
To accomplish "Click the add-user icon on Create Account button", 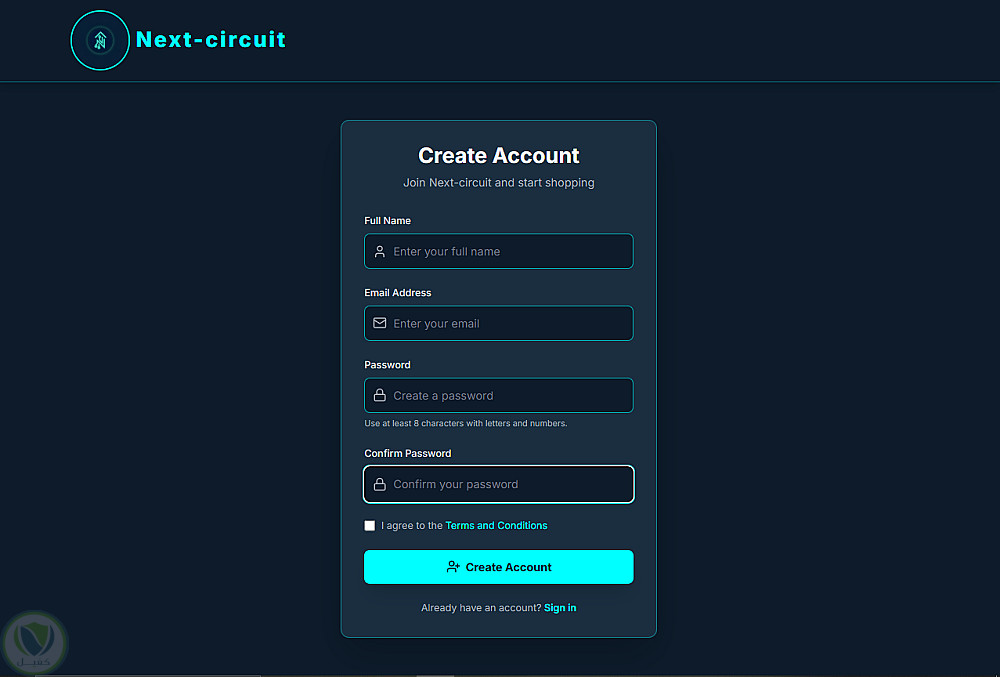I will pos(453,567).
